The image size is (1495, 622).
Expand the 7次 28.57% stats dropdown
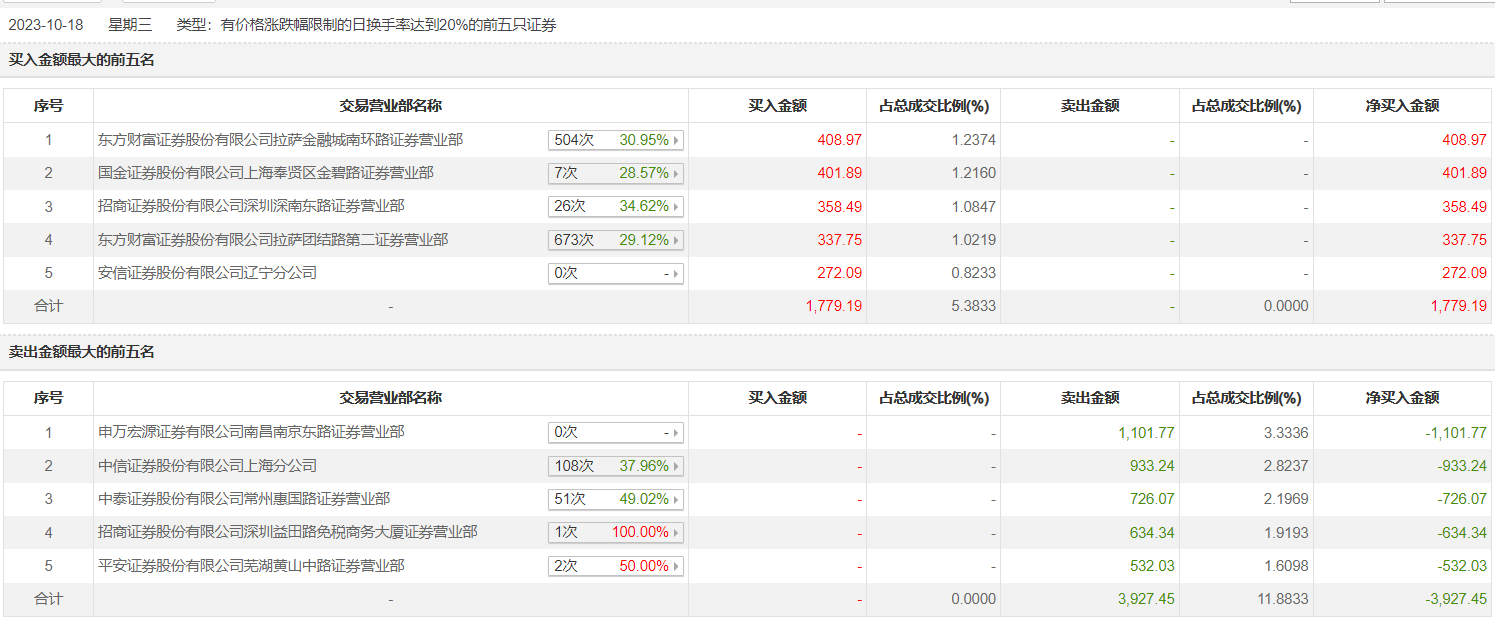click(x=676, y=174)
